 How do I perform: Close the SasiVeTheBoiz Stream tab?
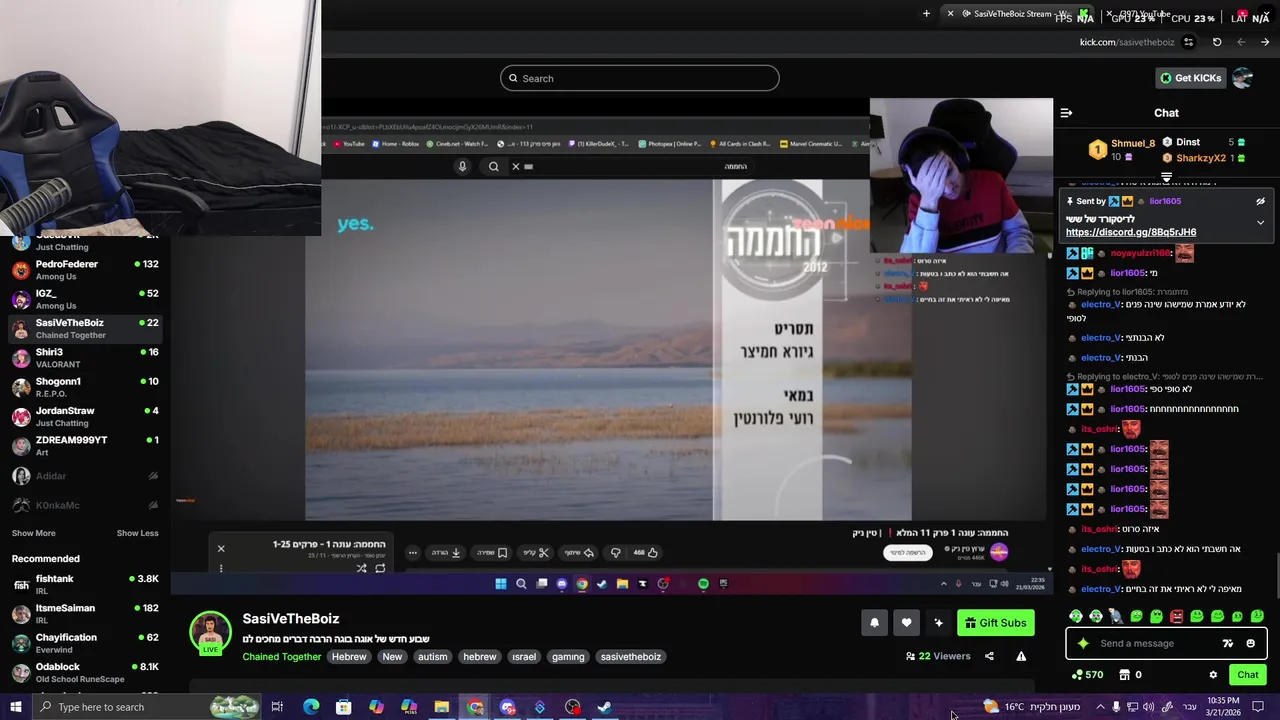pos(950,14)
